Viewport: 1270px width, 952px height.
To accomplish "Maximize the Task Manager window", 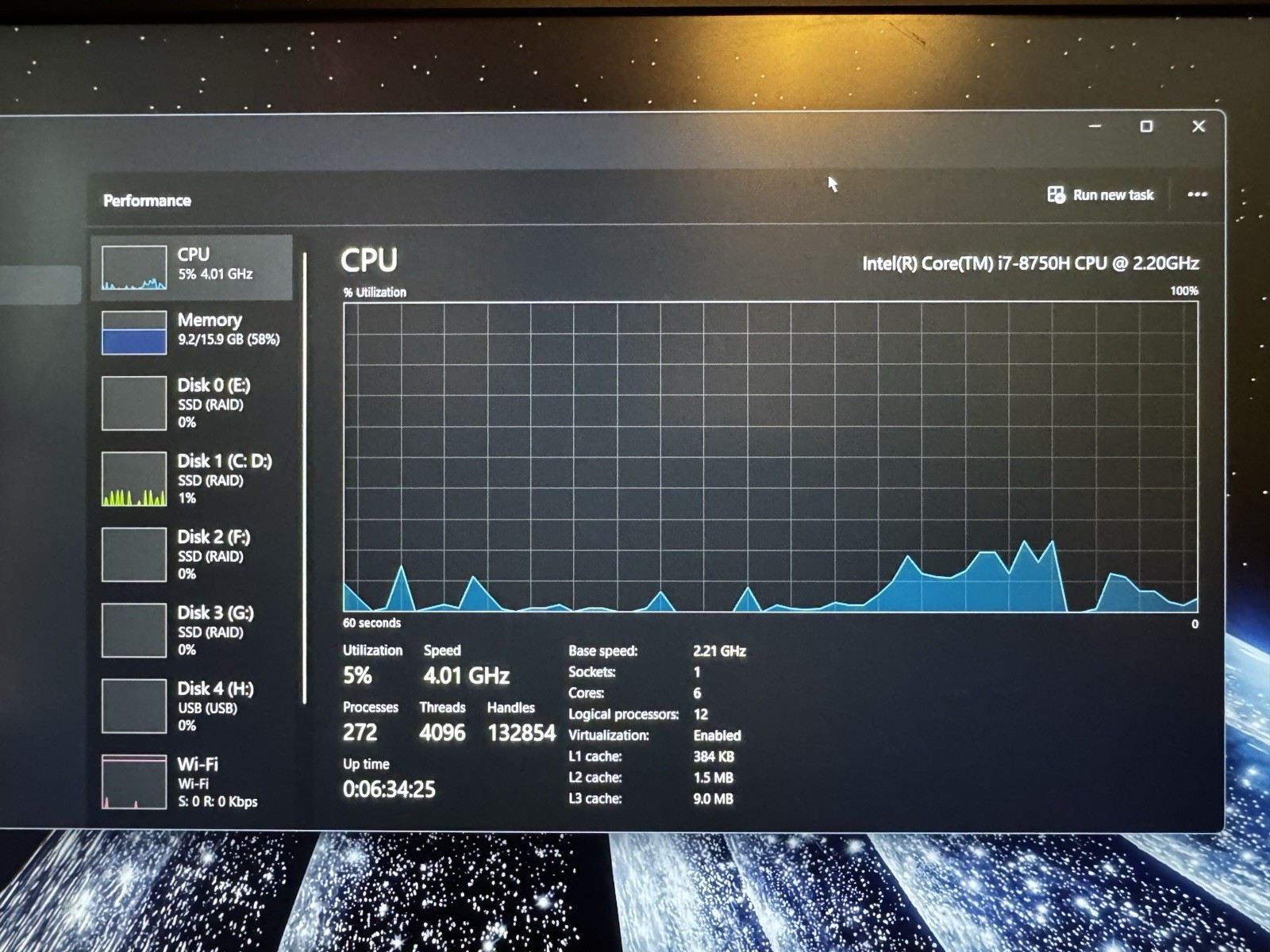I will click(1146, 126).
